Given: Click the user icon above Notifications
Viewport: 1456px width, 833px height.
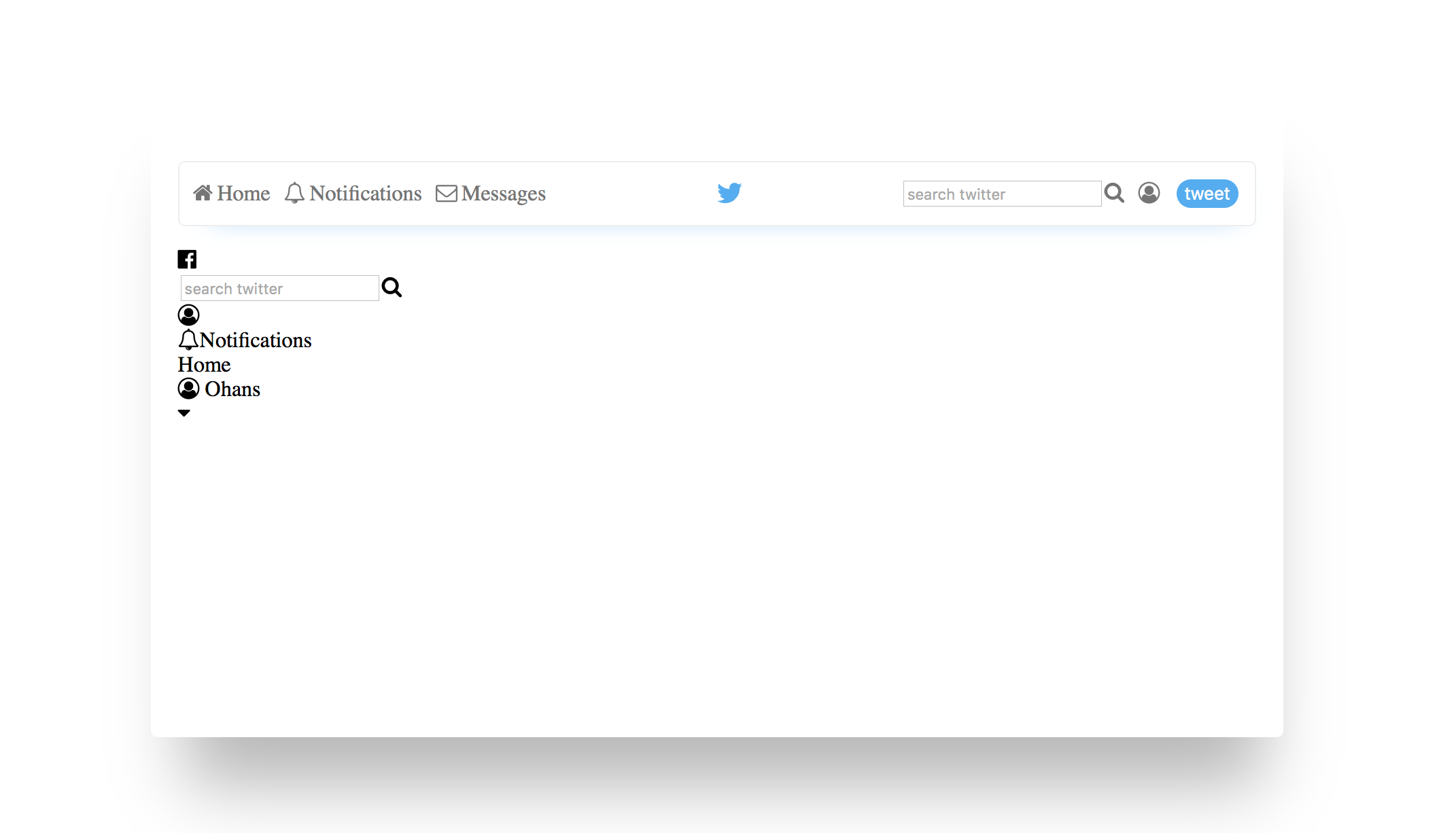Looking at the screenshot, I should click(x=188, y=315).
